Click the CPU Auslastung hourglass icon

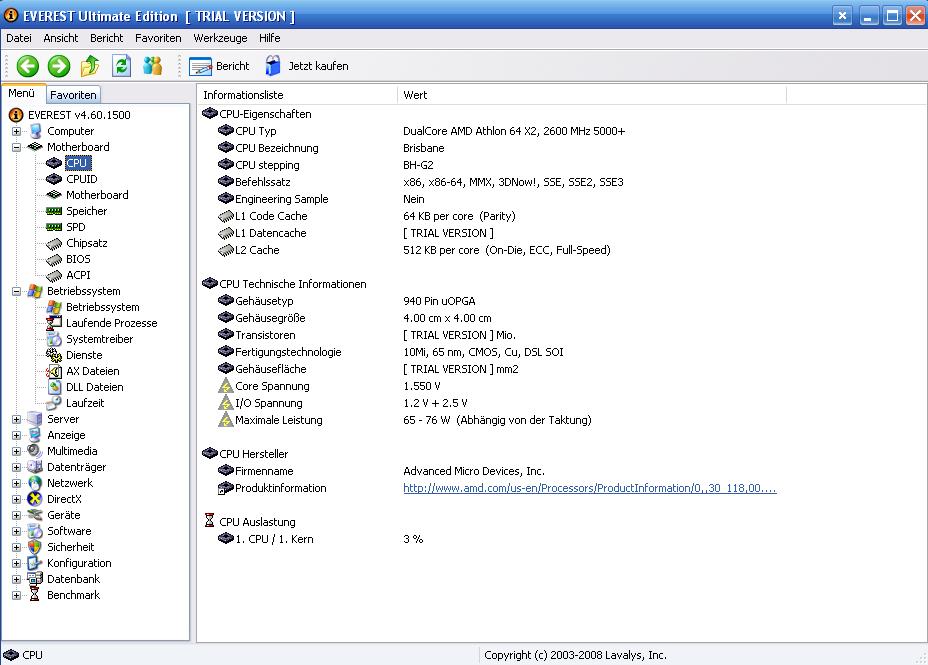210,521
